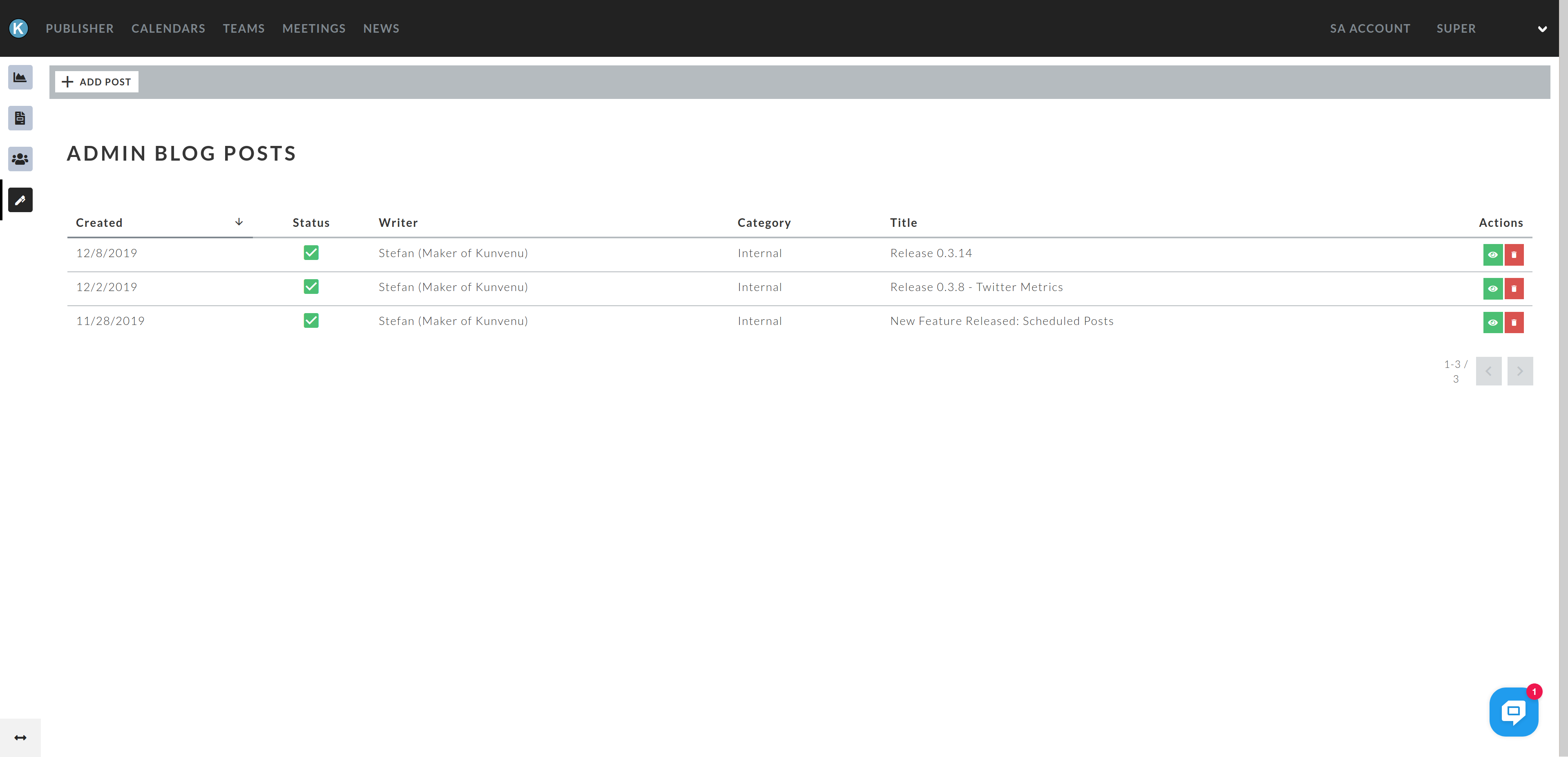Viewport: 1568px width, 757px height.
Task: Open the documents sidebar icon
Action: (20, 118)
